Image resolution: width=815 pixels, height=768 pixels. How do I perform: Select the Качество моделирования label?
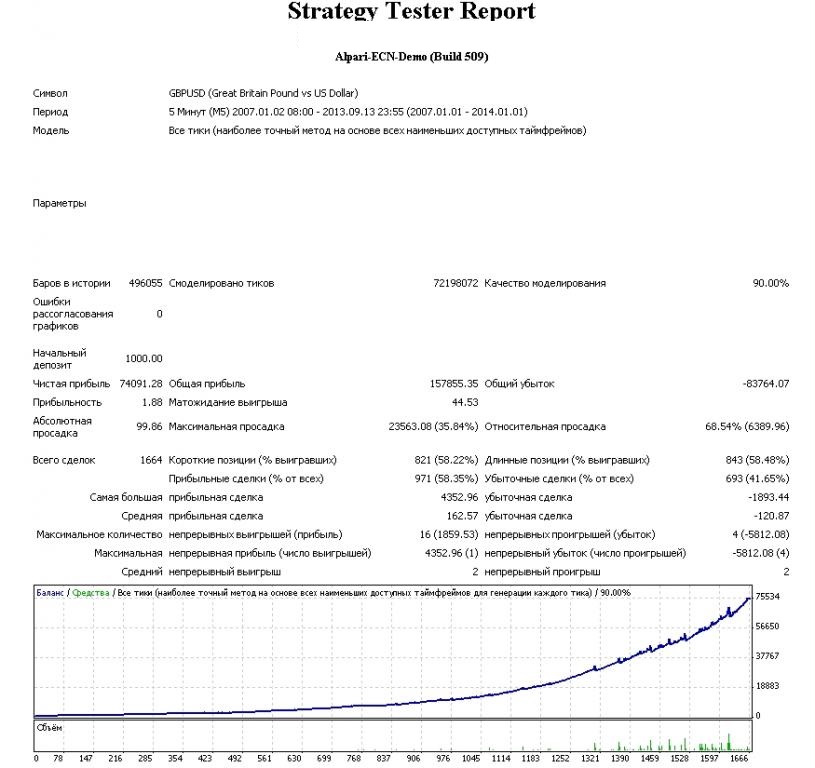545,283
